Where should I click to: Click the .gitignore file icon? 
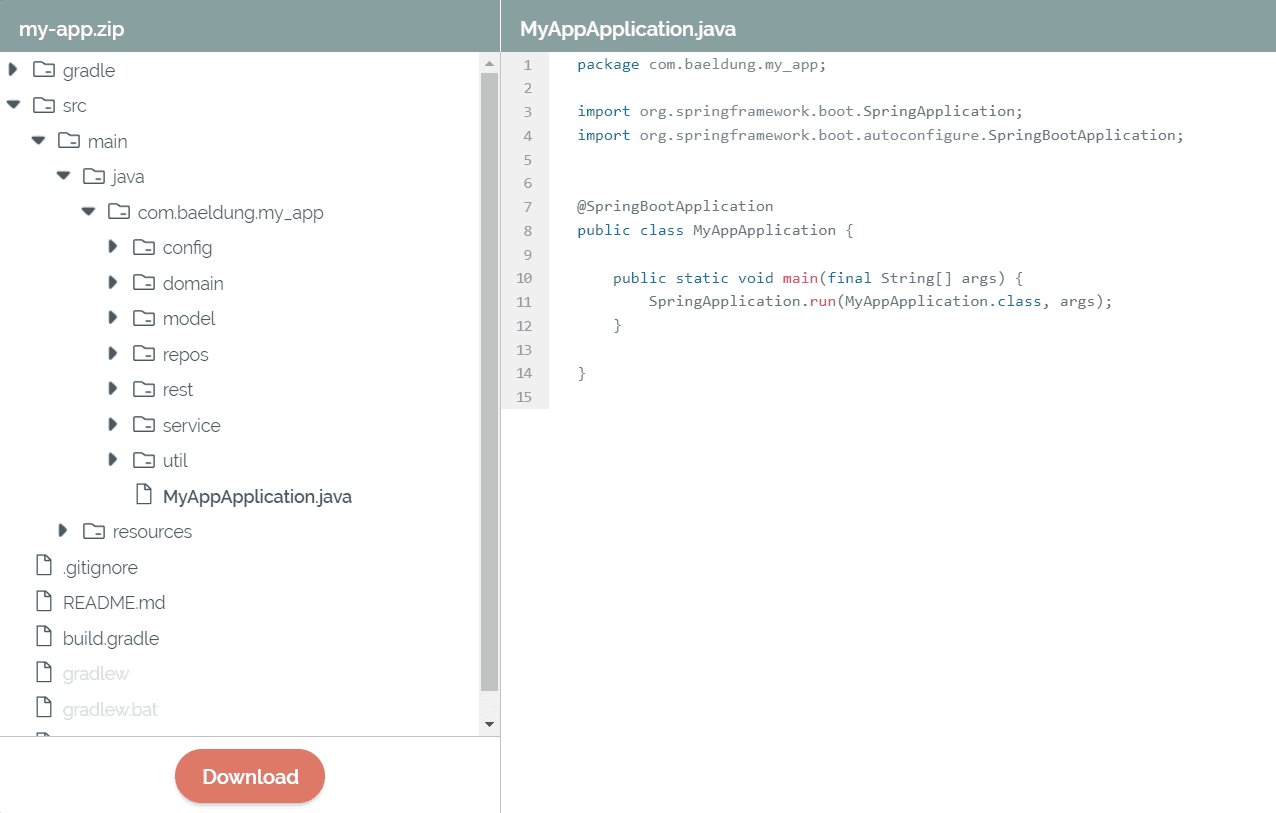tap(44, 566)
